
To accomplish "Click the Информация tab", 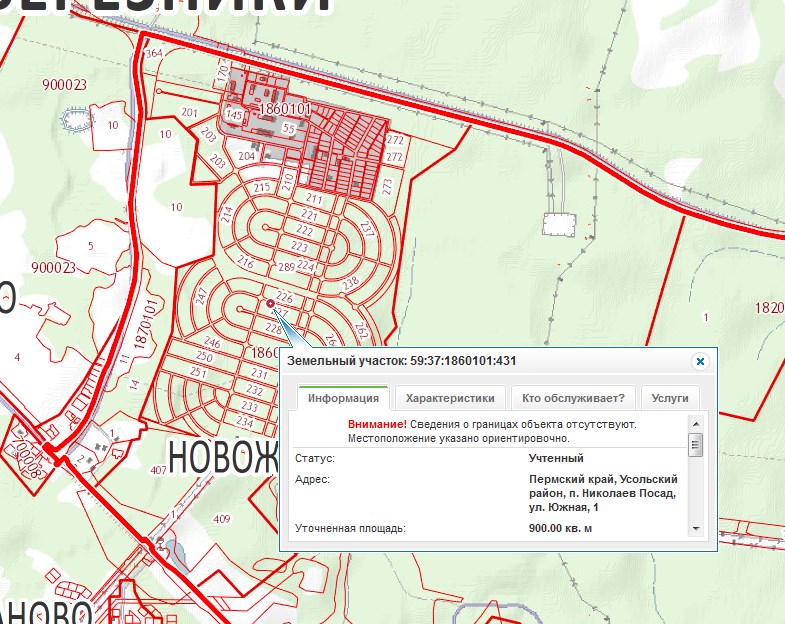I will coord(343,398).
